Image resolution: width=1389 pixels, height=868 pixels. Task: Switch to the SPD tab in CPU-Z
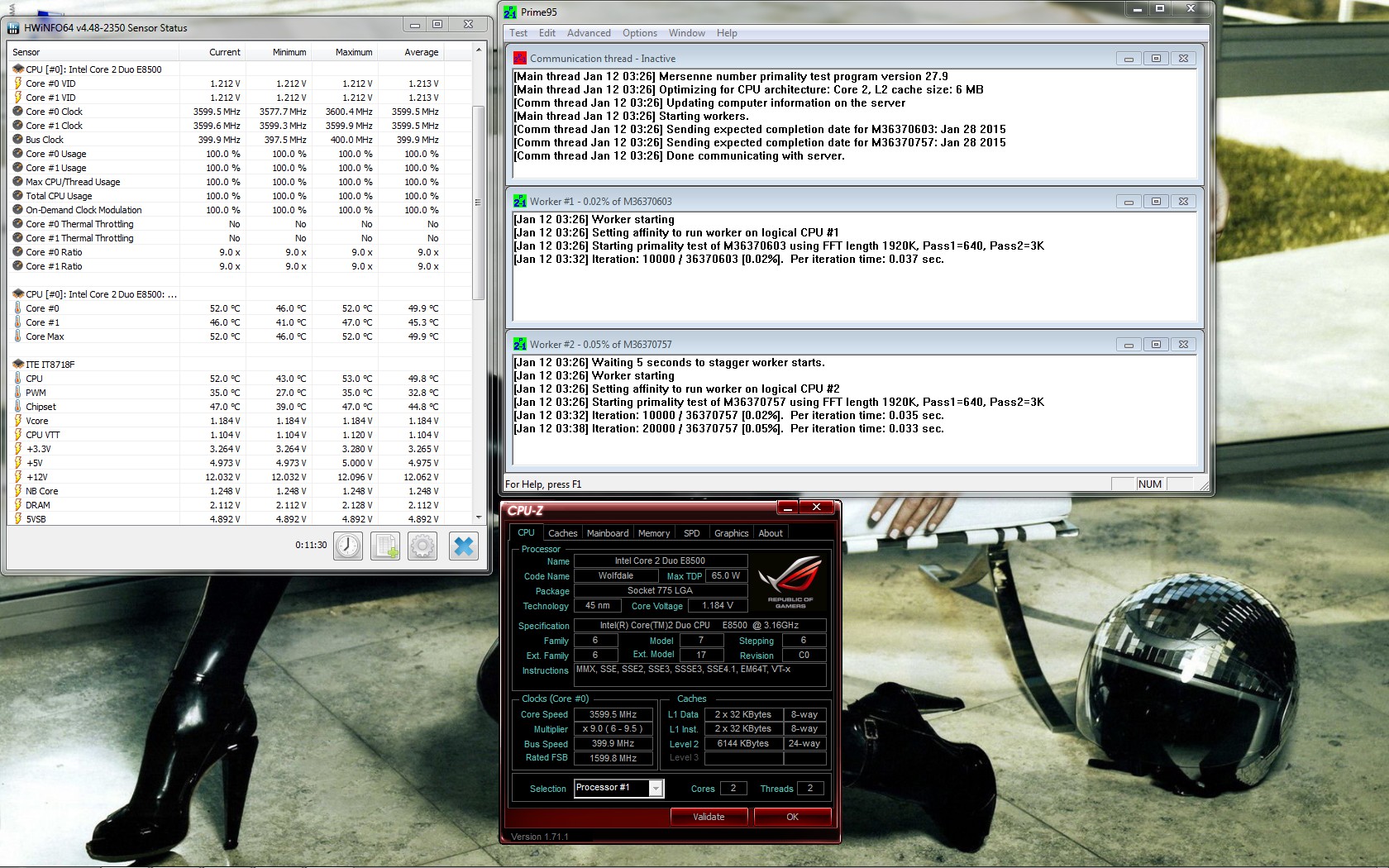(x=692, y=533)
